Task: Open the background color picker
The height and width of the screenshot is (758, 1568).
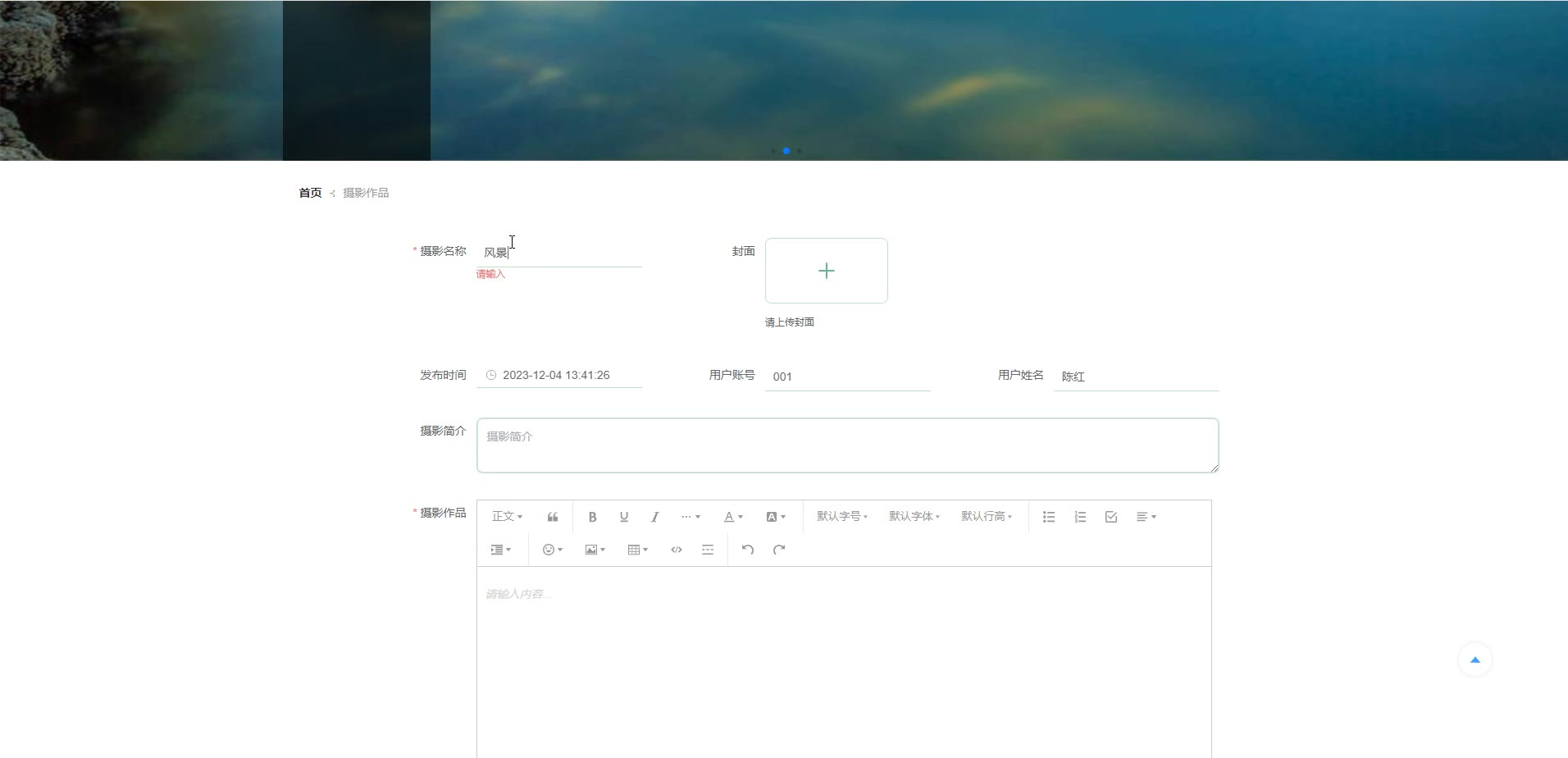Action: [x=776, y=517]
